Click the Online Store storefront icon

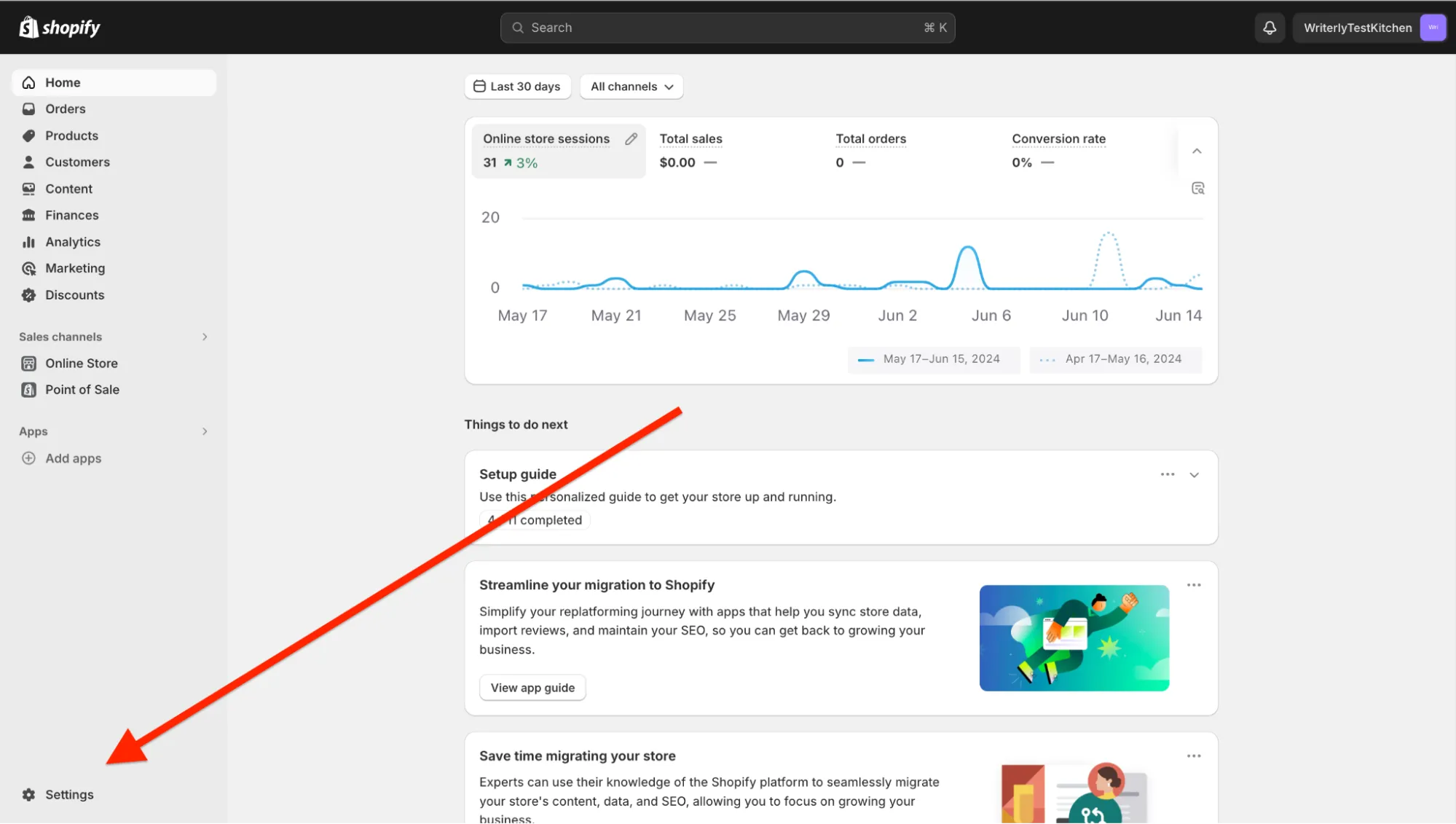tap(28, 363)
